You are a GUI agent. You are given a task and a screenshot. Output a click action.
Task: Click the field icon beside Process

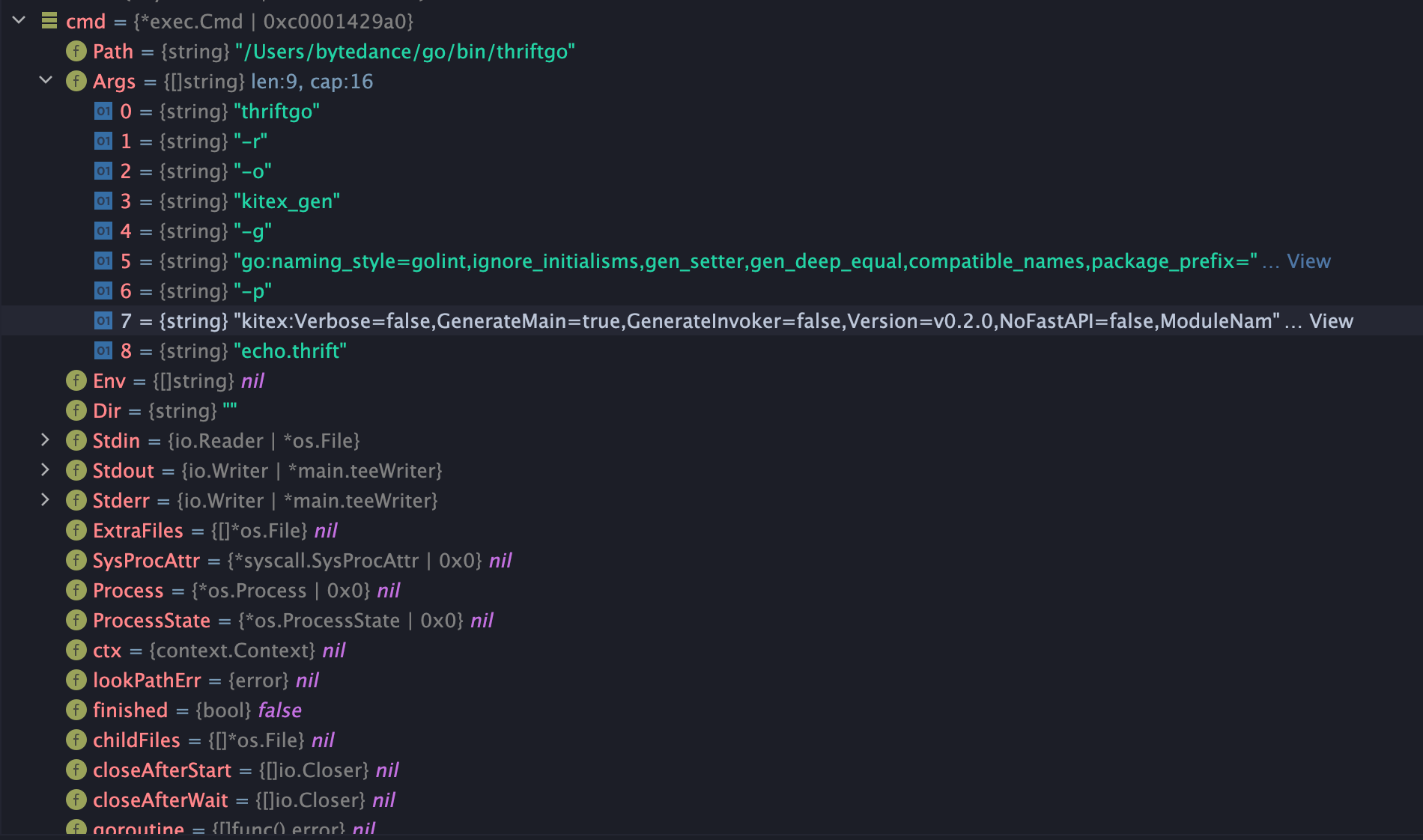coord(75,590)
